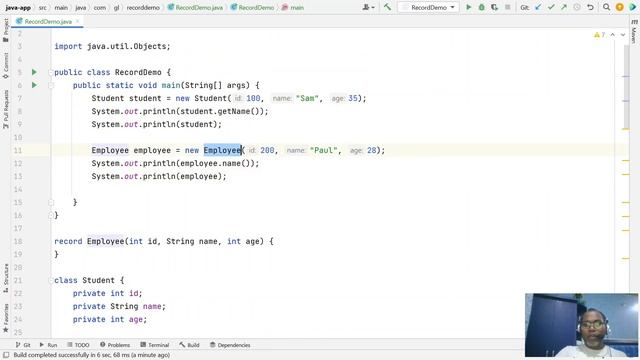The height and width of the screenshot is (360, 640).
Task: Open the TODO tab in bottom bar
Action: (78, 345)
